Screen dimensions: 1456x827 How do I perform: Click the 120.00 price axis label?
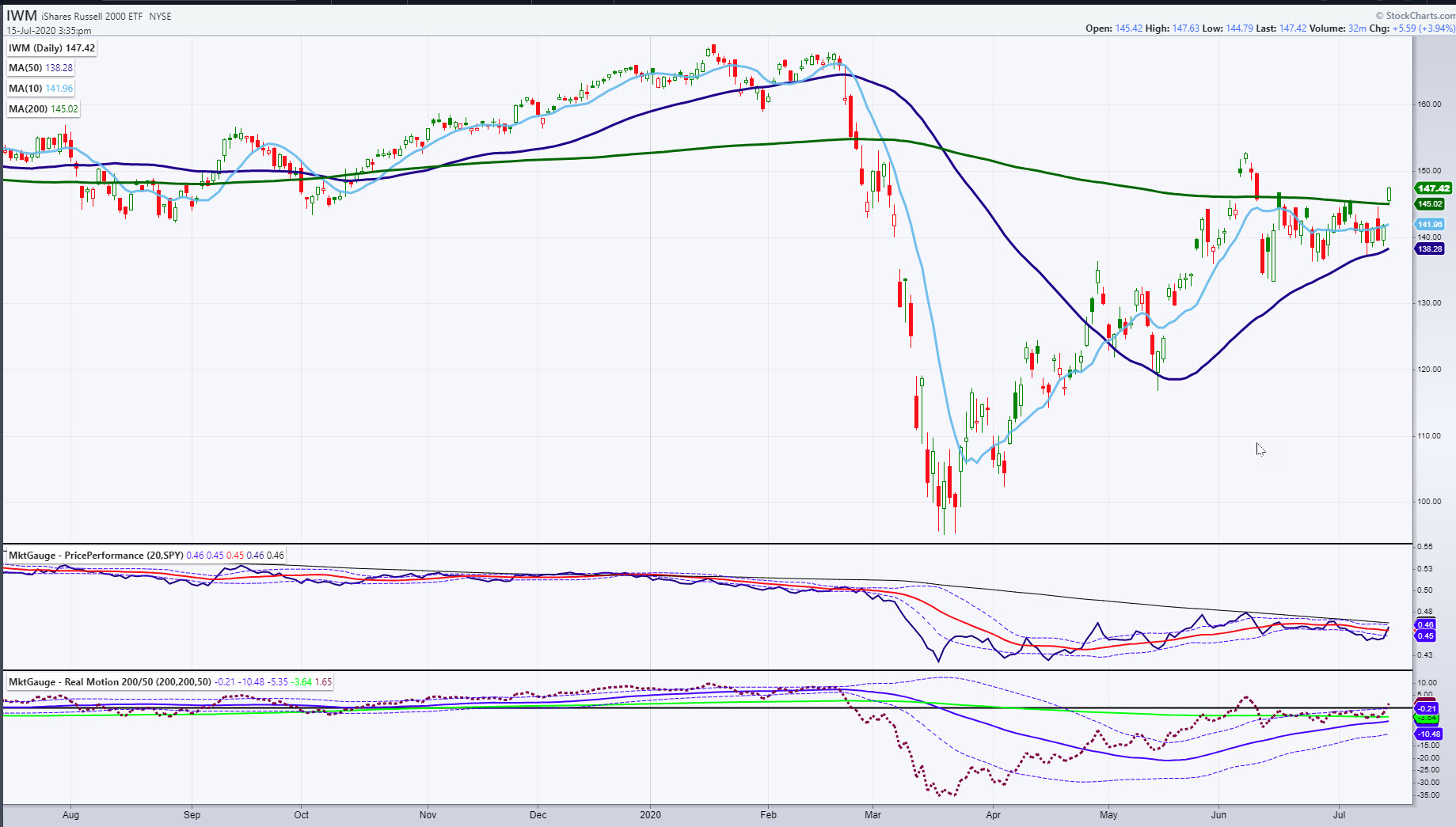[1429, 370]
